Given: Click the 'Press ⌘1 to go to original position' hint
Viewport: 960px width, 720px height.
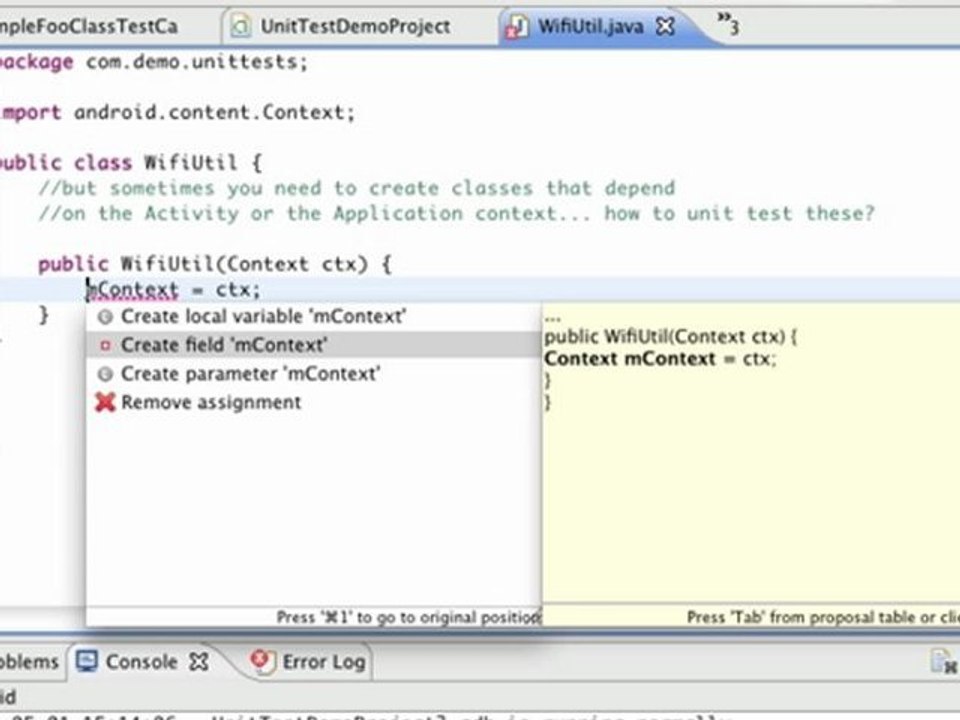Looking at the screenshot, I should tap(408, 617).
